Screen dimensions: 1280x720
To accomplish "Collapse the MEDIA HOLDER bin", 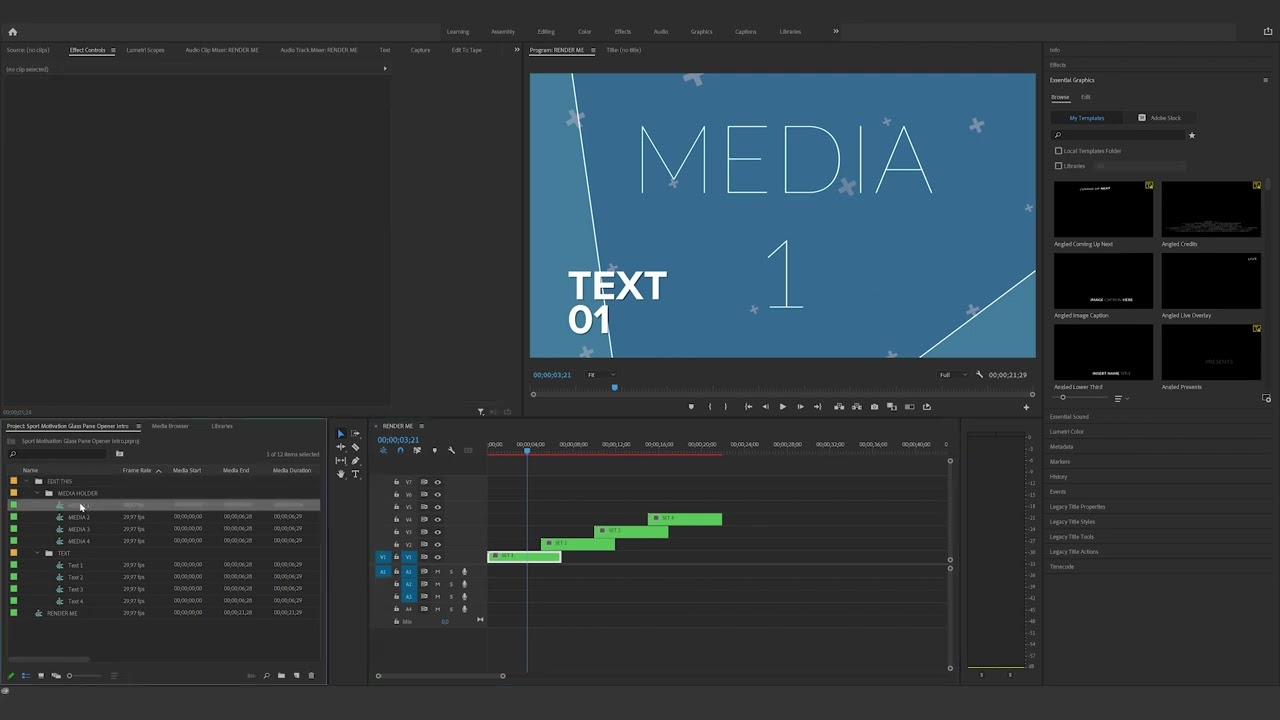I will tap(37, 493).
